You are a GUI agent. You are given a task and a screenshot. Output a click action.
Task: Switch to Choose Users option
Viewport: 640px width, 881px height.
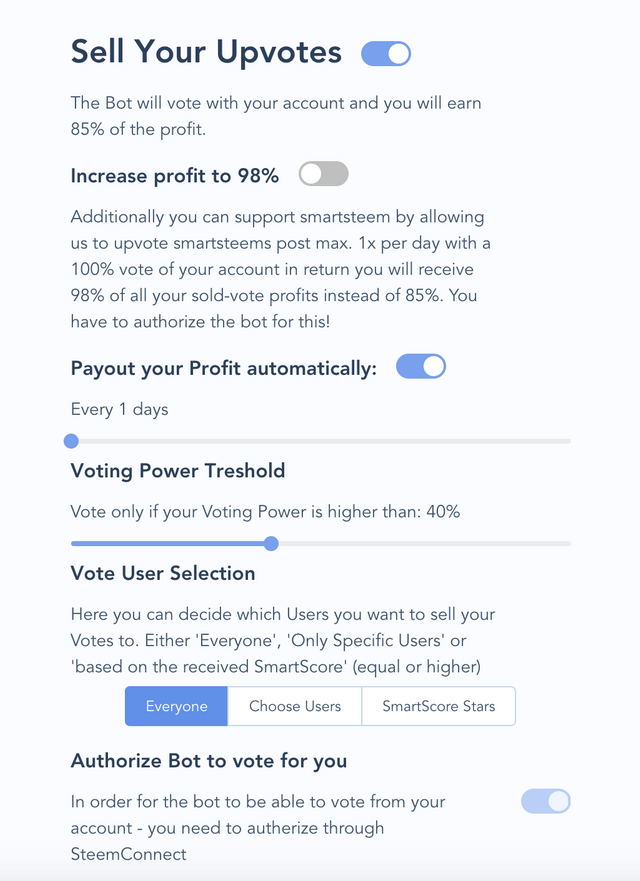[295, 706]
